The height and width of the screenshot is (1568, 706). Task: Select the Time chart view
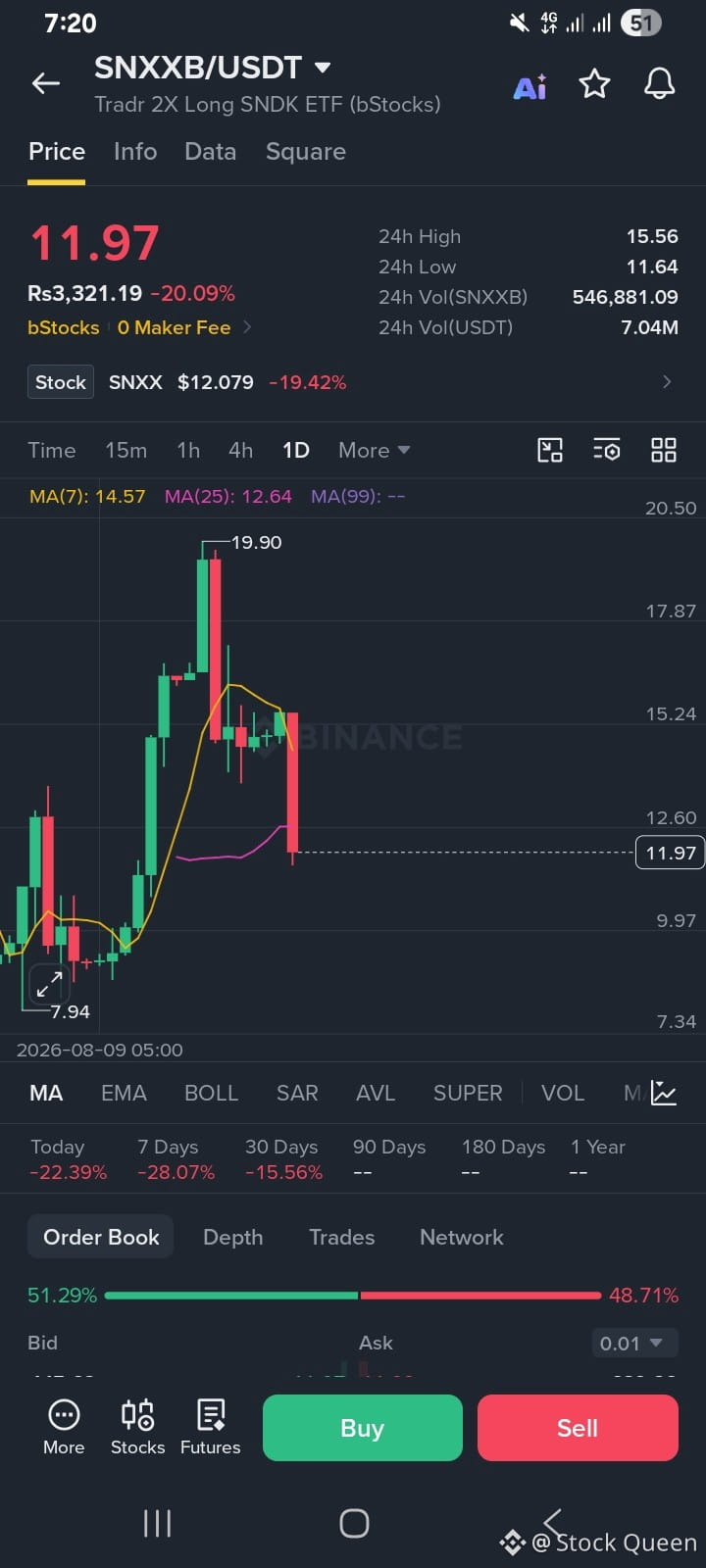[x=52, y=450]
